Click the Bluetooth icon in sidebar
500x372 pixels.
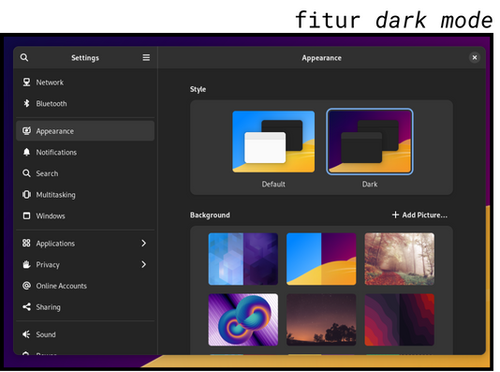26,103
